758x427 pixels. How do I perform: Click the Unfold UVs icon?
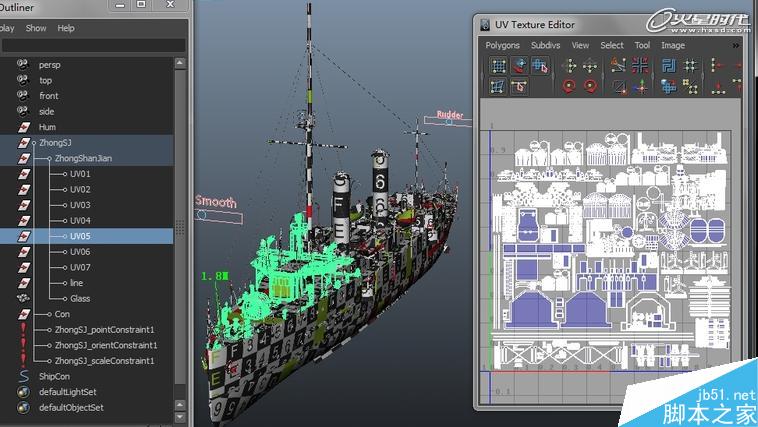tap(669, 87)
